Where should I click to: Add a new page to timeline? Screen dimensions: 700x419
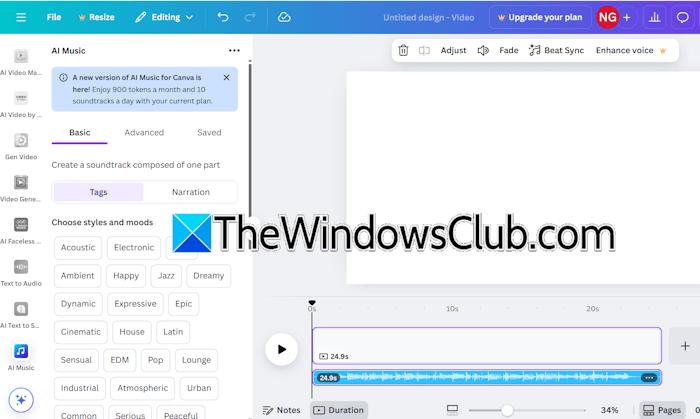685,346
